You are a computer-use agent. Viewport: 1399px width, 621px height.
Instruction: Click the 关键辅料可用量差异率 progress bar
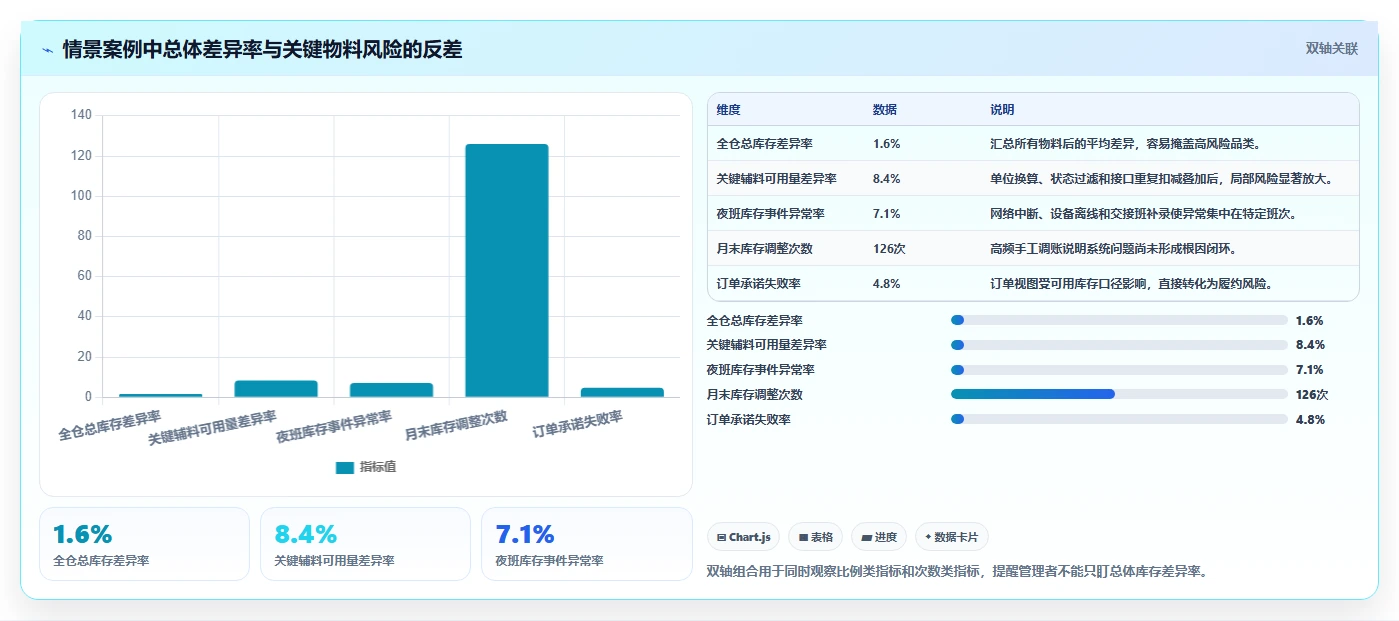(x=1119, y=345)
